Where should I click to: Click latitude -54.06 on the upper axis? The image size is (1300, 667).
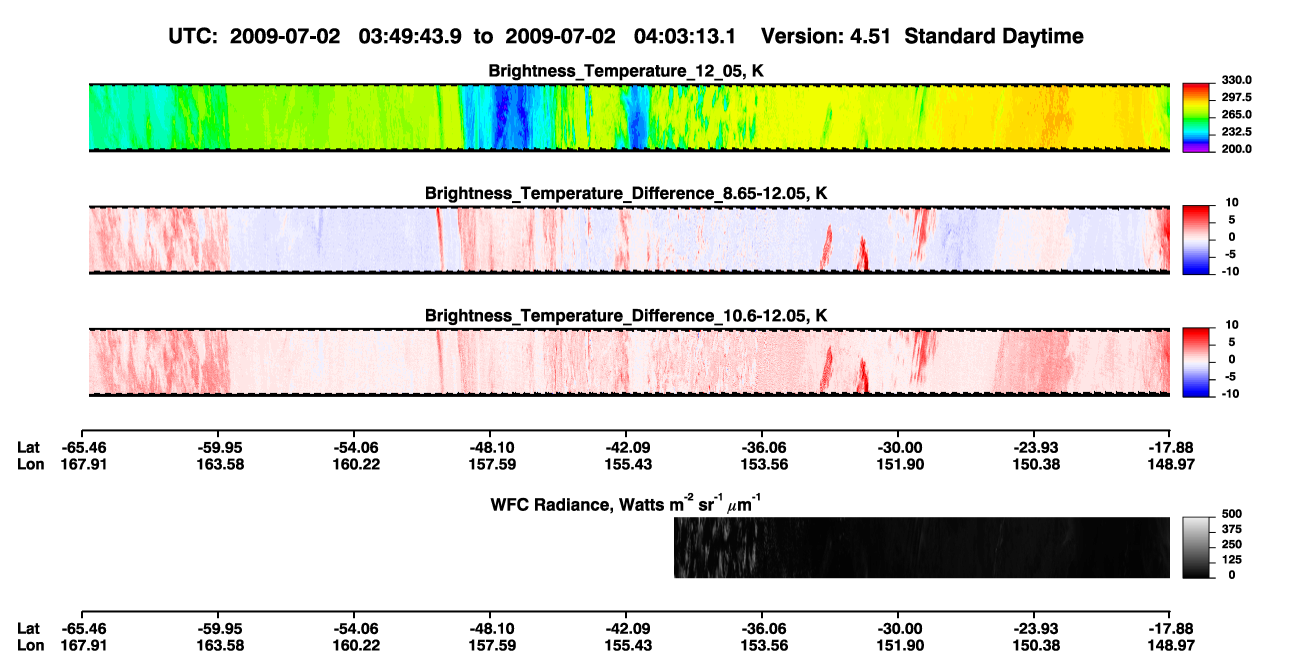click(354, 449)
